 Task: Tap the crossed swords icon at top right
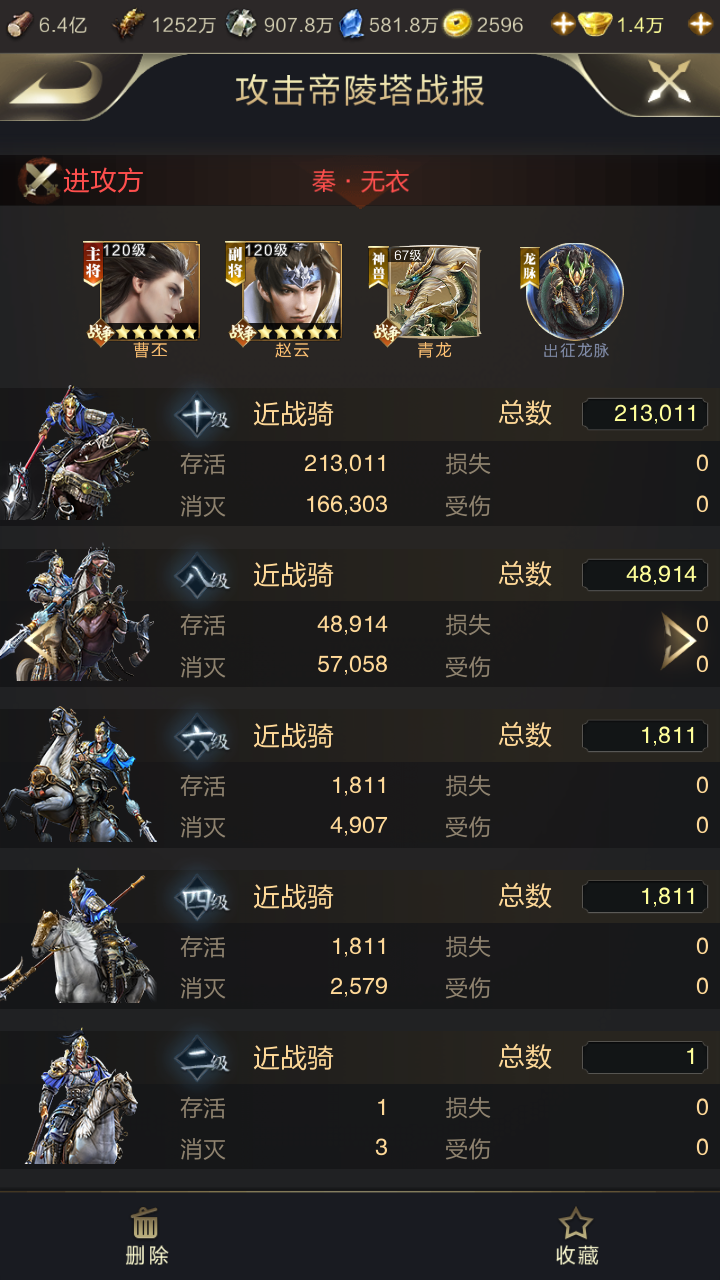(668, 82)
